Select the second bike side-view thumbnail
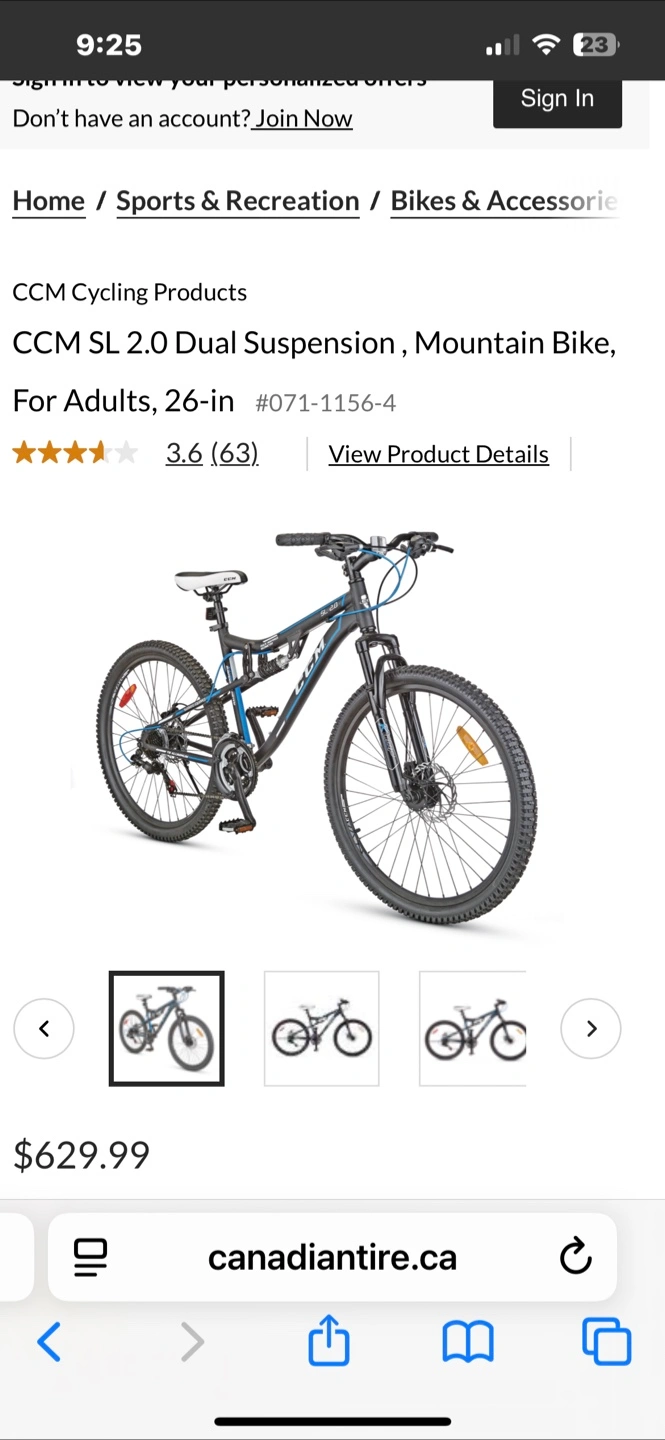The height and width of the screenshot is (1440, 665). coord(322,1028)
